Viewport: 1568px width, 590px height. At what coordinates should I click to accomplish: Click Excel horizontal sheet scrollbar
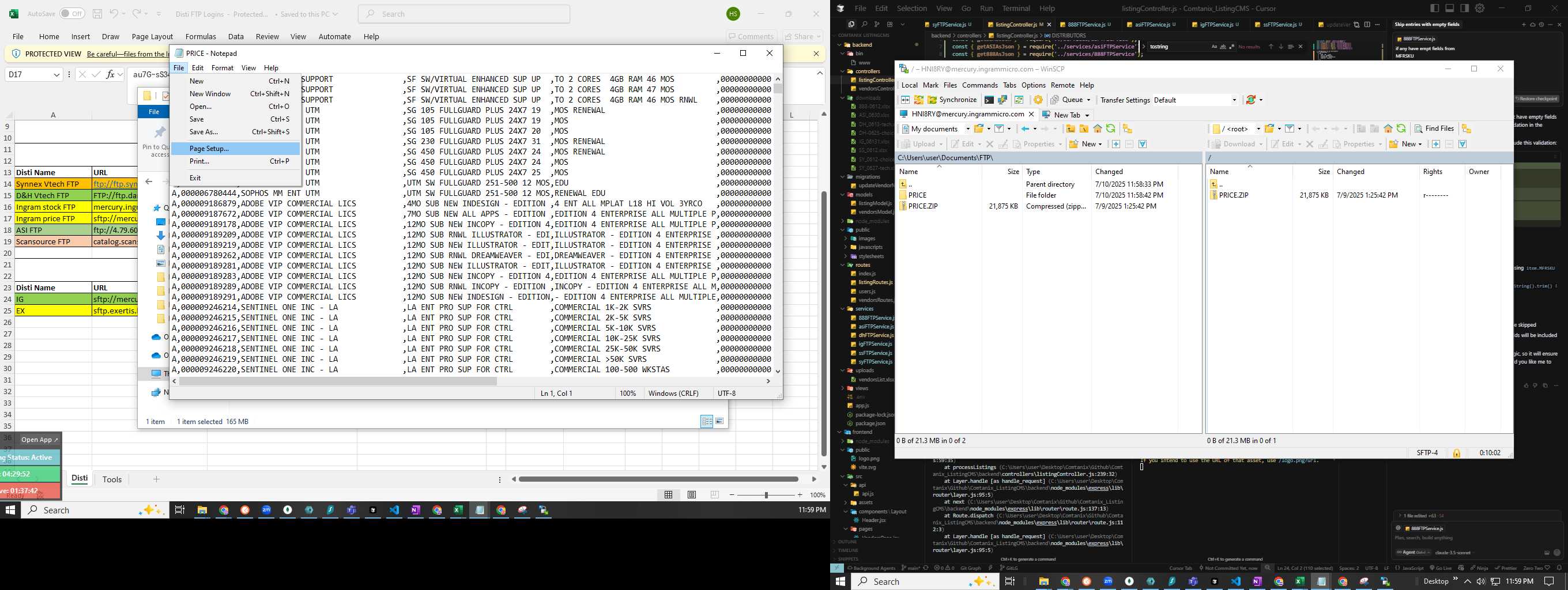coord(658,479)
